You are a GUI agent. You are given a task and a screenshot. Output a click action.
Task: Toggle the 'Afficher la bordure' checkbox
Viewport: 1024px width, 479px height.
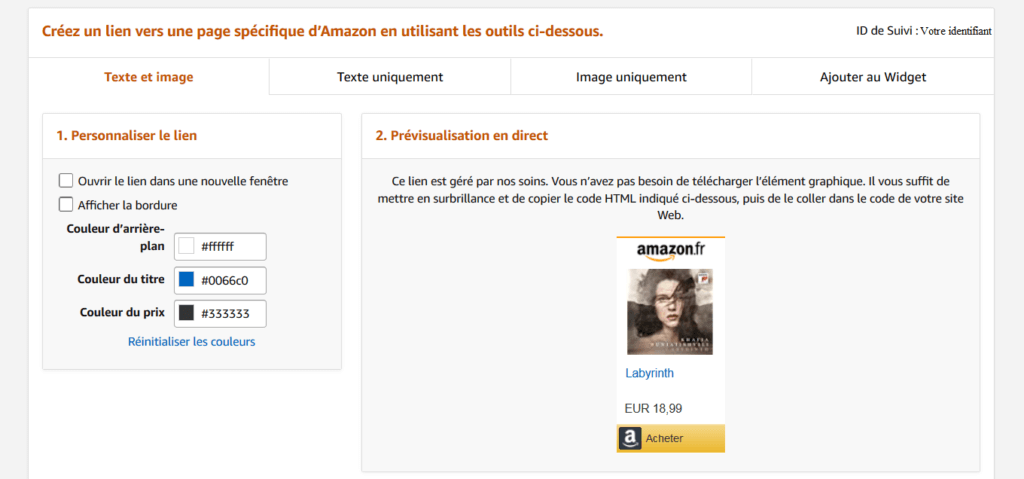coord(66,205)
